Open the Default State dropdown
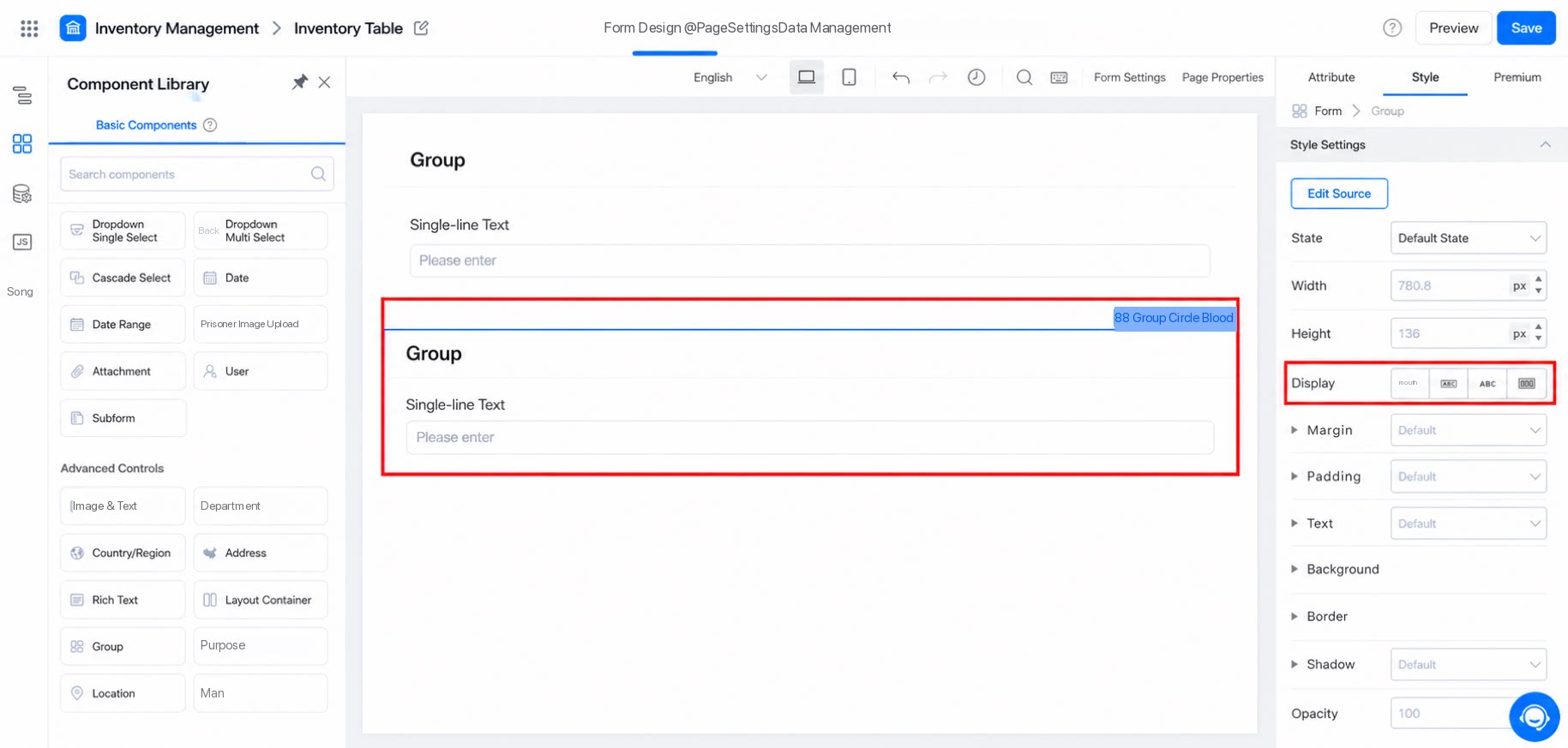 tap(1468, 238)
